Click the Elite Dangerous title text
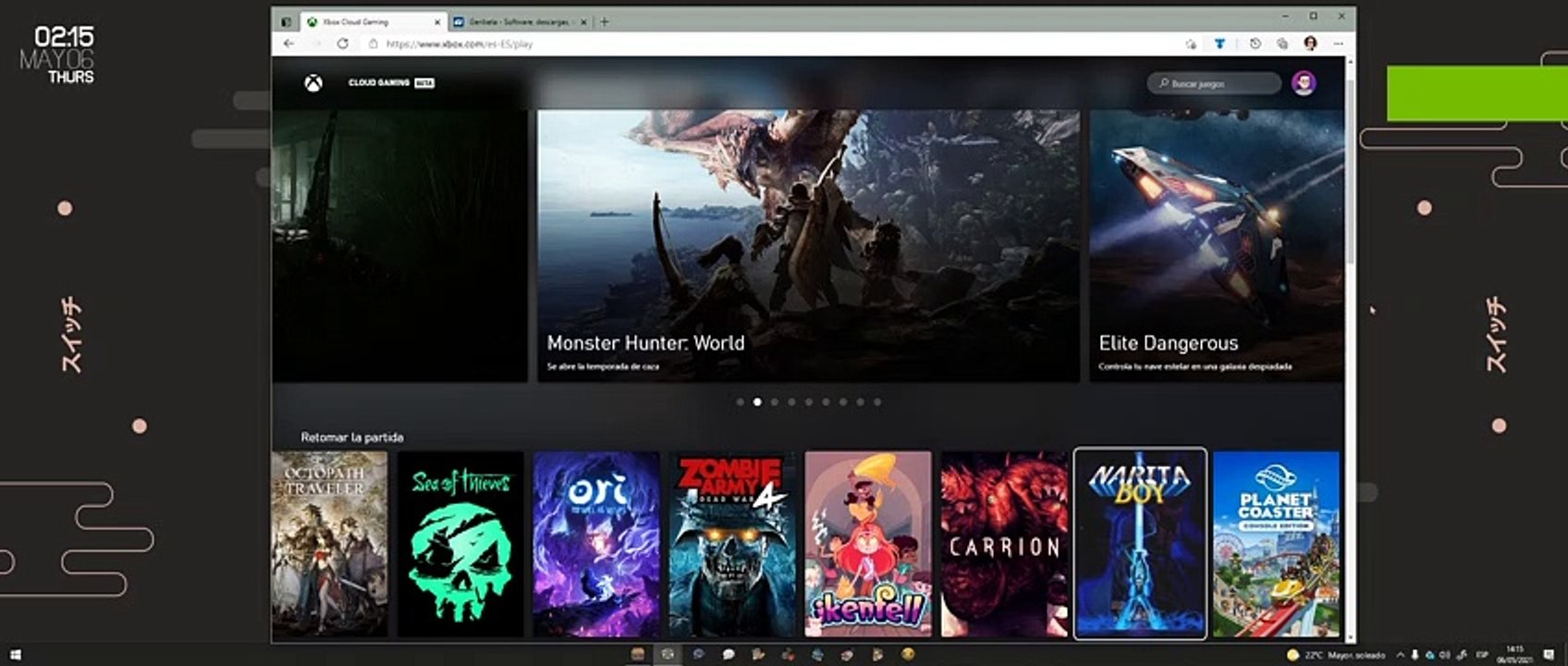Image resolution: width=1568 pixels, height=666 pixels. (x=1168, y=343)
